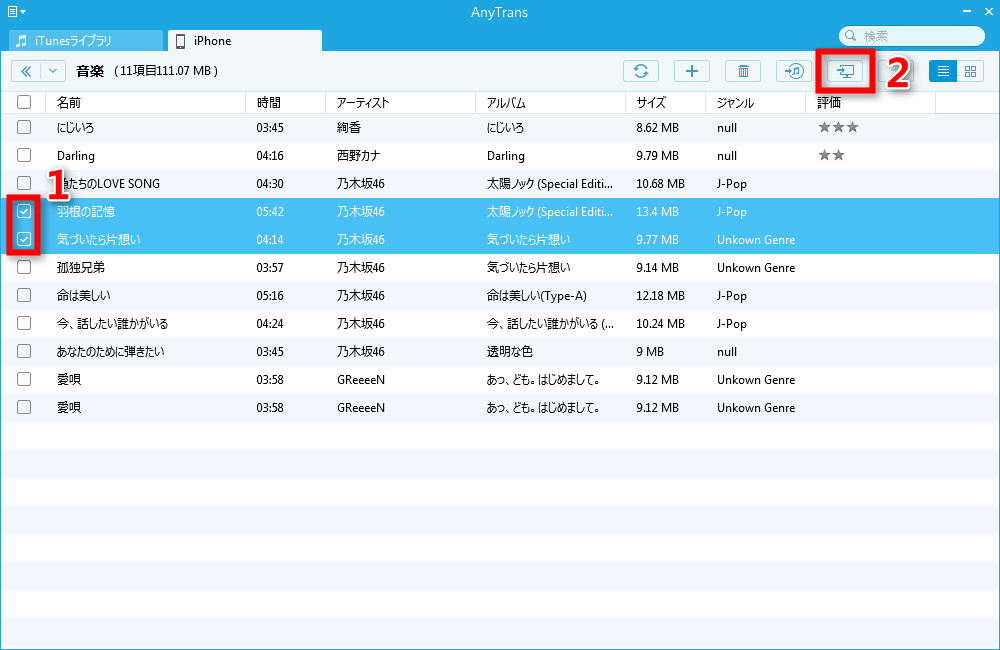This screenshot has width=1000, height=650.
Task: Click the duration 04:30
Action: (x=270, y=184)
